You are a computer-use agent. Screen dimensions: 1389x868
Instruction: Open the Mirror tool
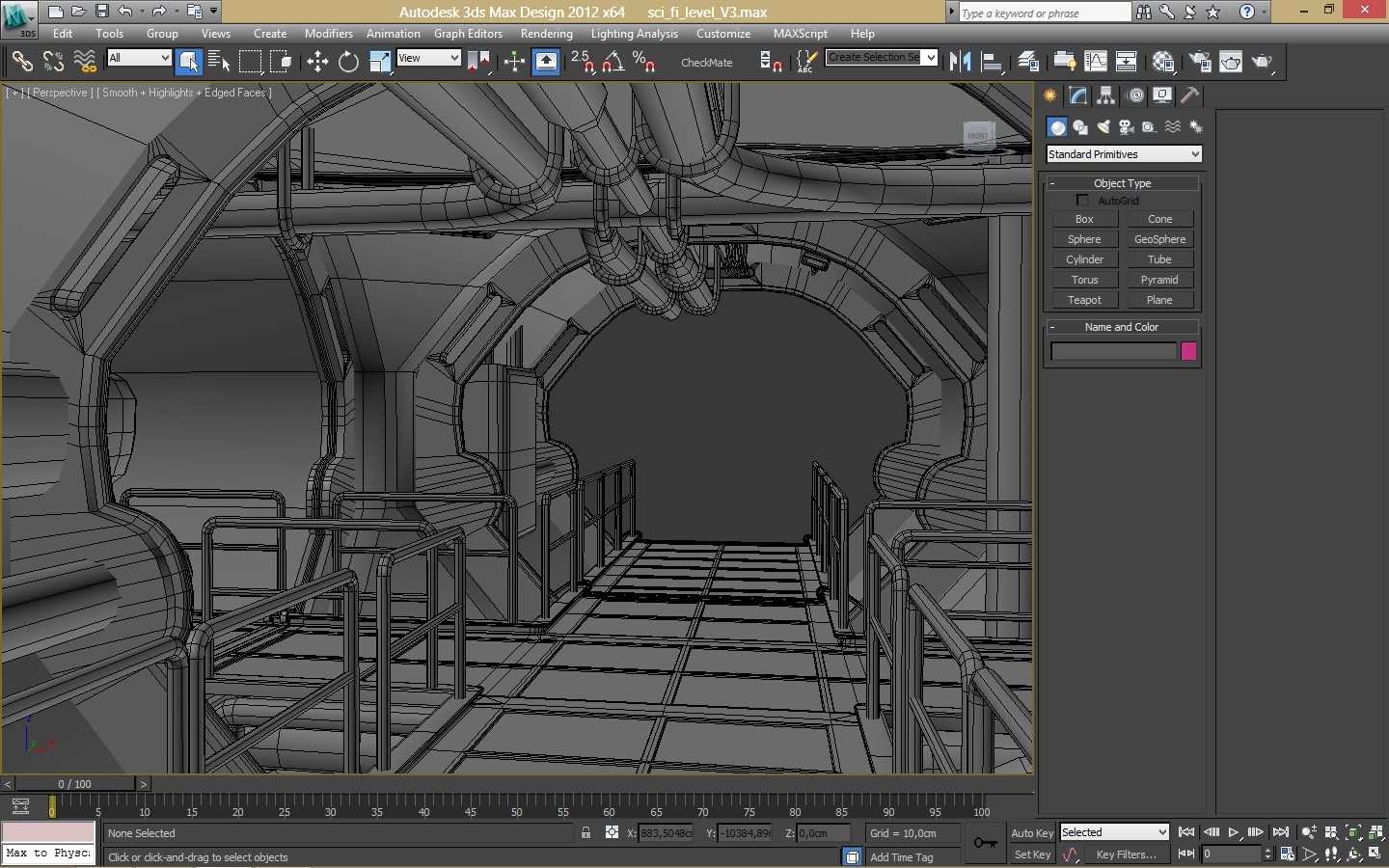point(960,62)
